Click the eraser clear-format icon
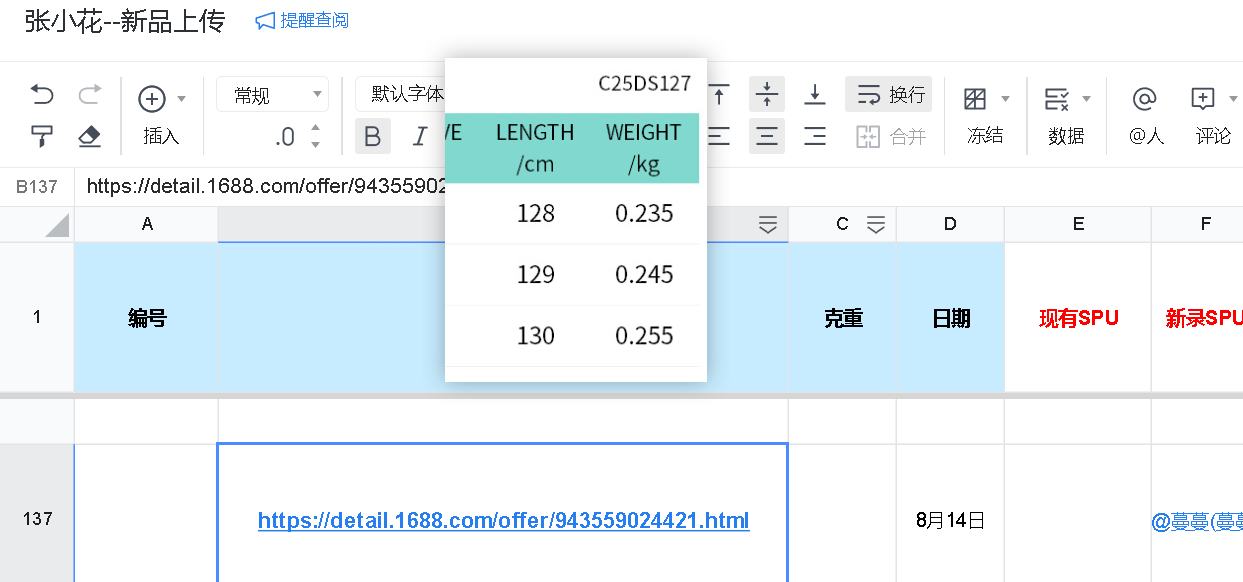Viewport: 1243px width, 582px height. pos(90,136)
